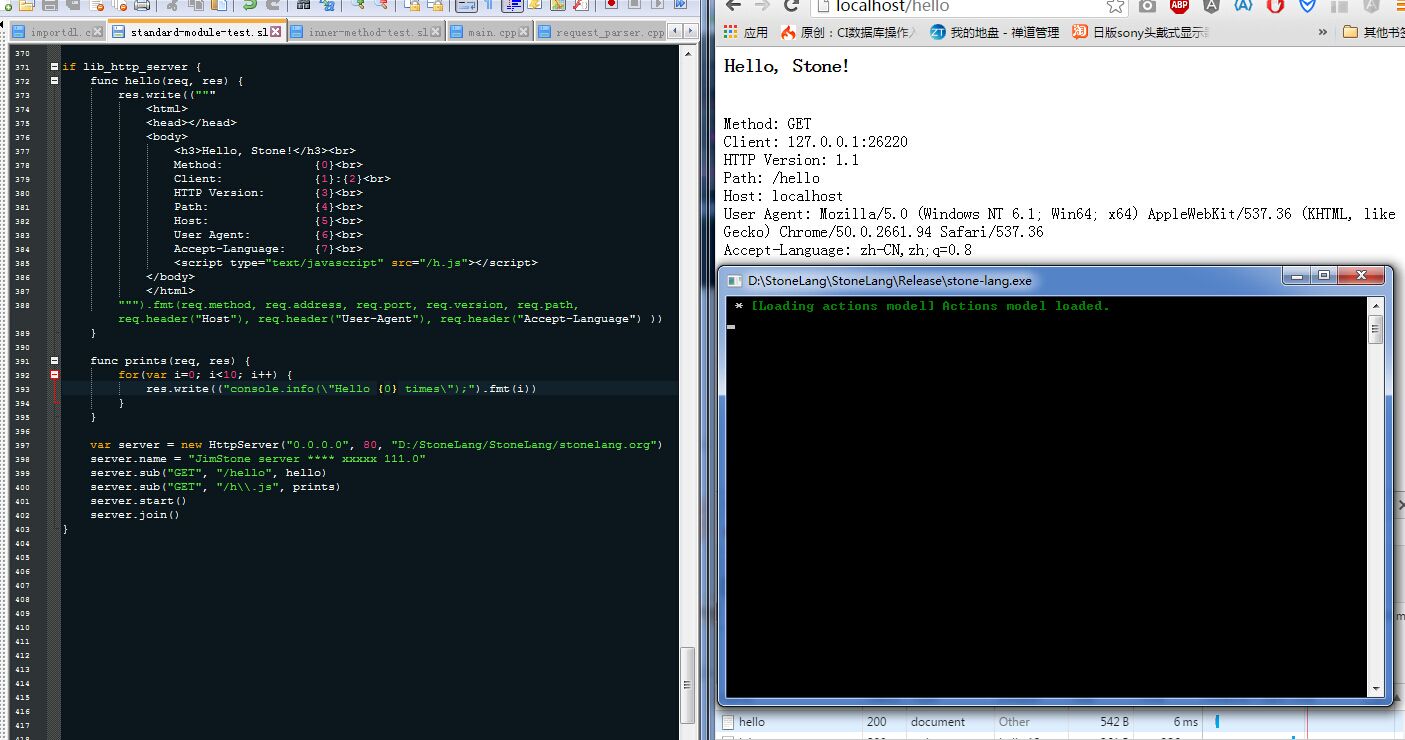Click the Hello, Stone! heading in browser
The height and width of the screenshot is (740, 1405).
pyautogui.click(x=787, y=67)
